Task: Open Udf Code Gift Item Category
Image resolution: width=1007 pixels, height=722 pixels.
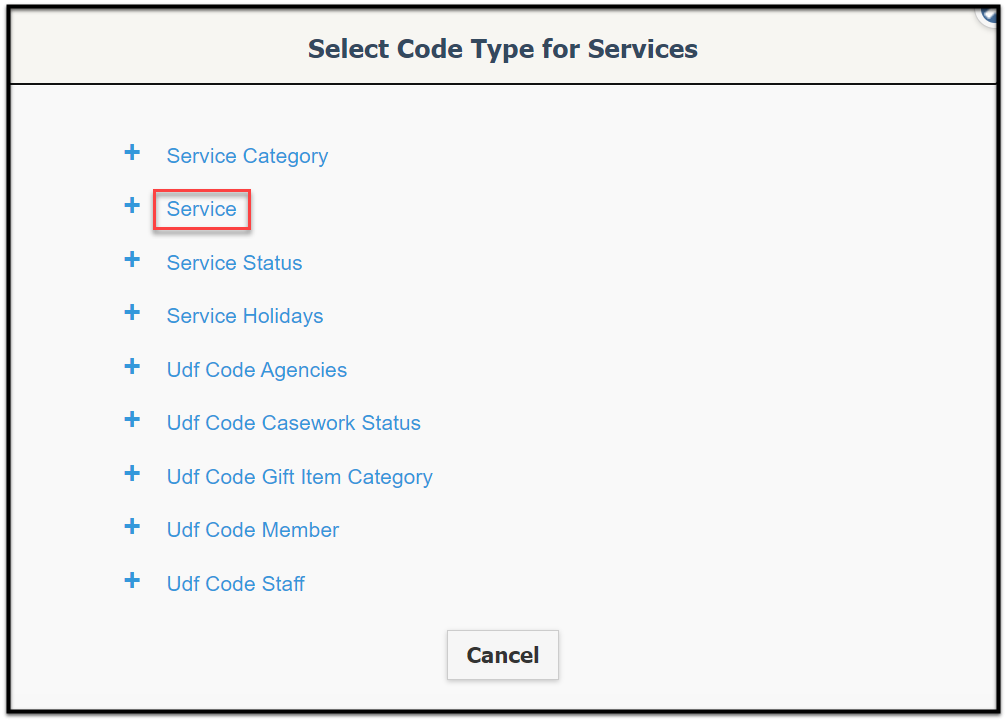Action: click(x=300, y=477)
